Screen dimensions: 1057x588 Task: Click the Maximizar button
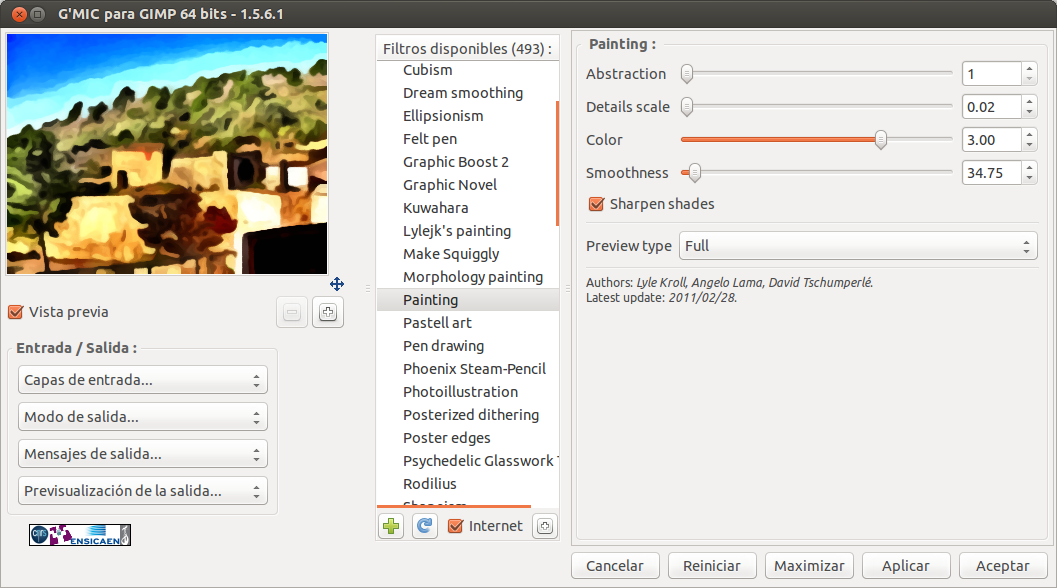[x=809, y=566]
